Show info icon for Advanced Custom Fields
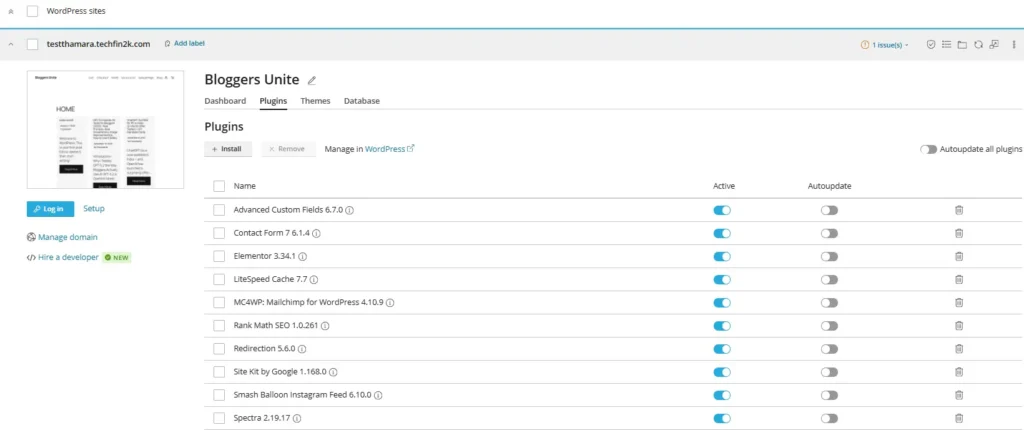1024x430 pixels. tap(349, 210)
